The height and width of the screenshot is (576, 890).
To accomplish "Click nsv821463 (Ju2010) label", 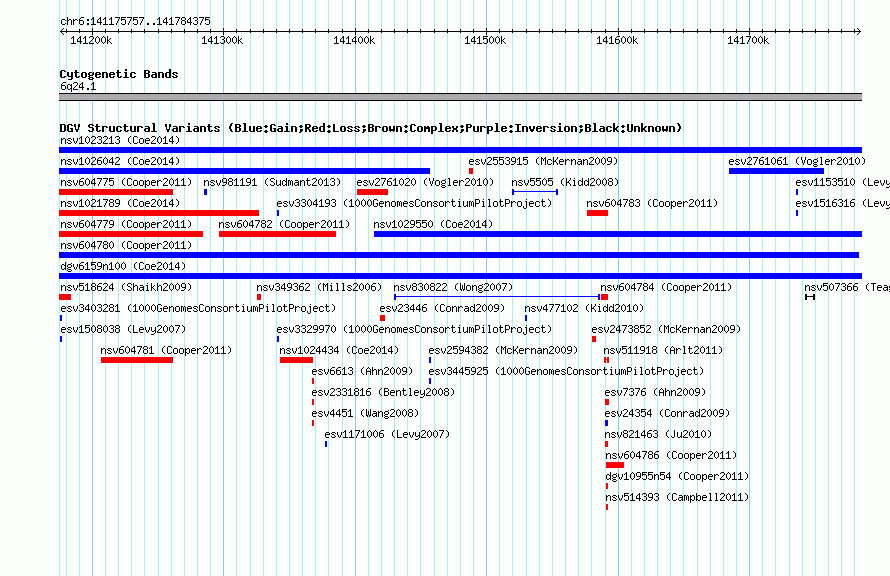I will tap(658, 434).
